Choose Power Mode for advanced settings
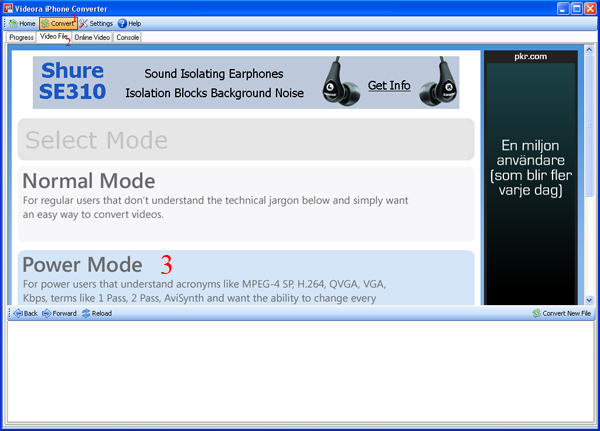Screen dimensions: 600x431 click(x=246, y=278)
